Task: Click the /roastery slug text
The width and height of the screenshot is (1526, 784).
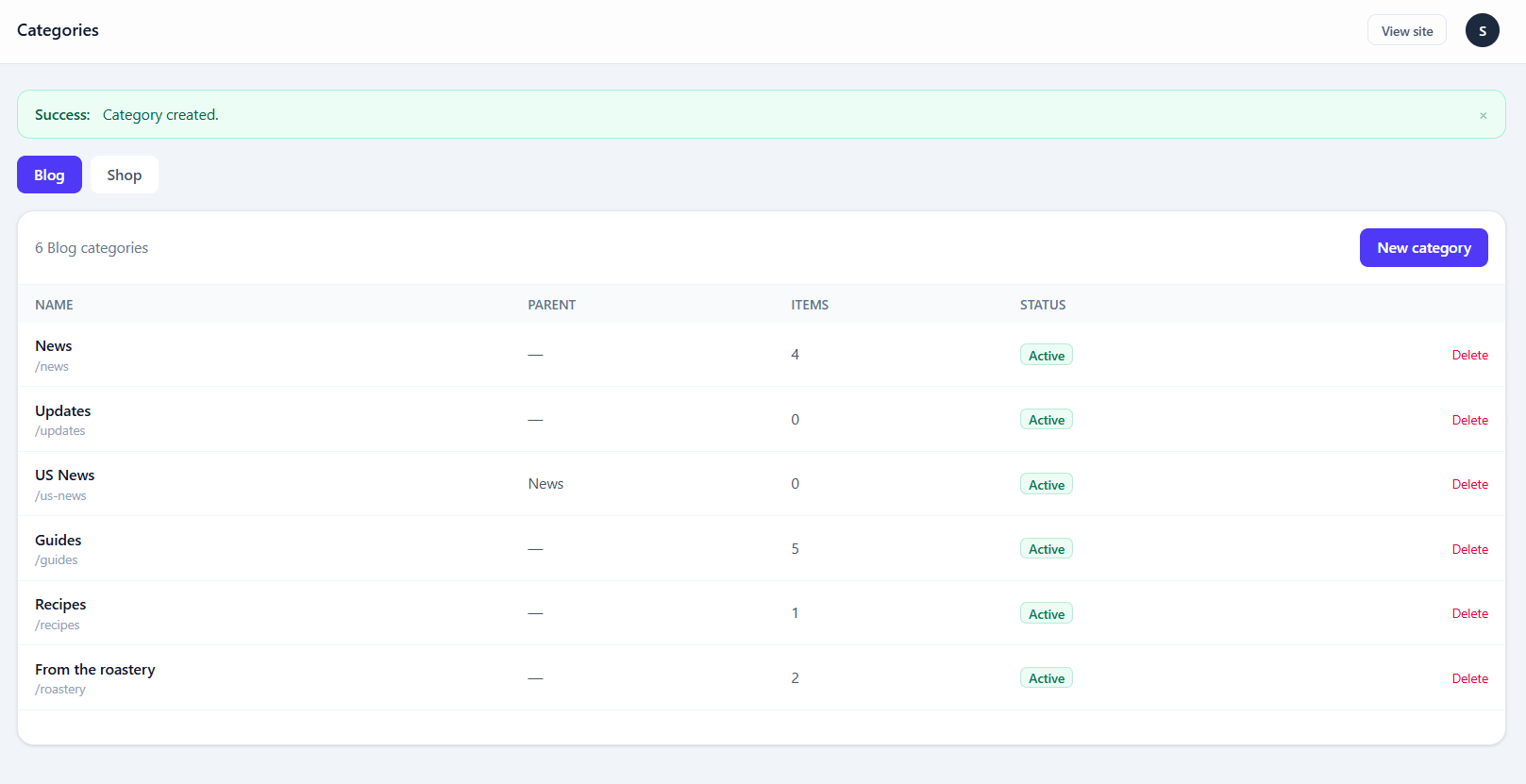Action: pos(60,690)
